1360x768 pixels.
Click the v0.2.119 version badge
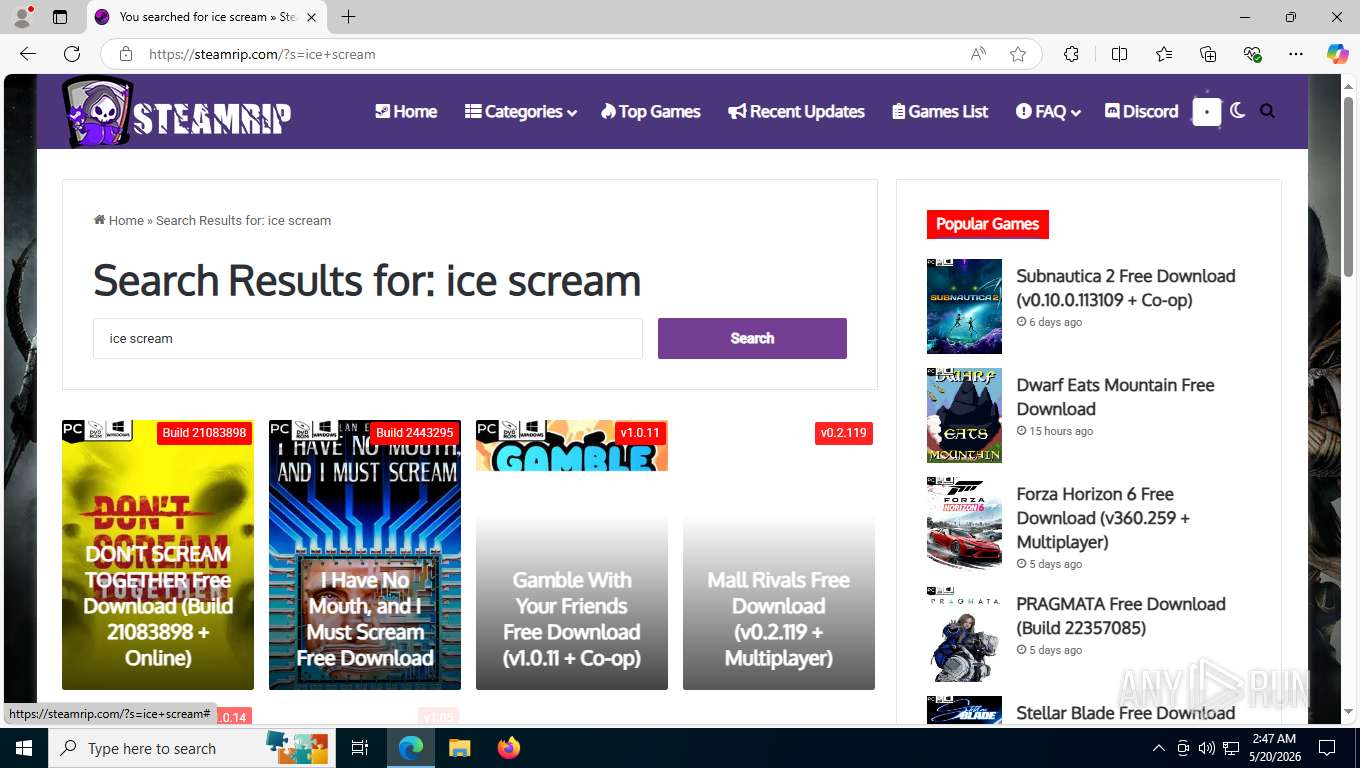pos(843,433)
